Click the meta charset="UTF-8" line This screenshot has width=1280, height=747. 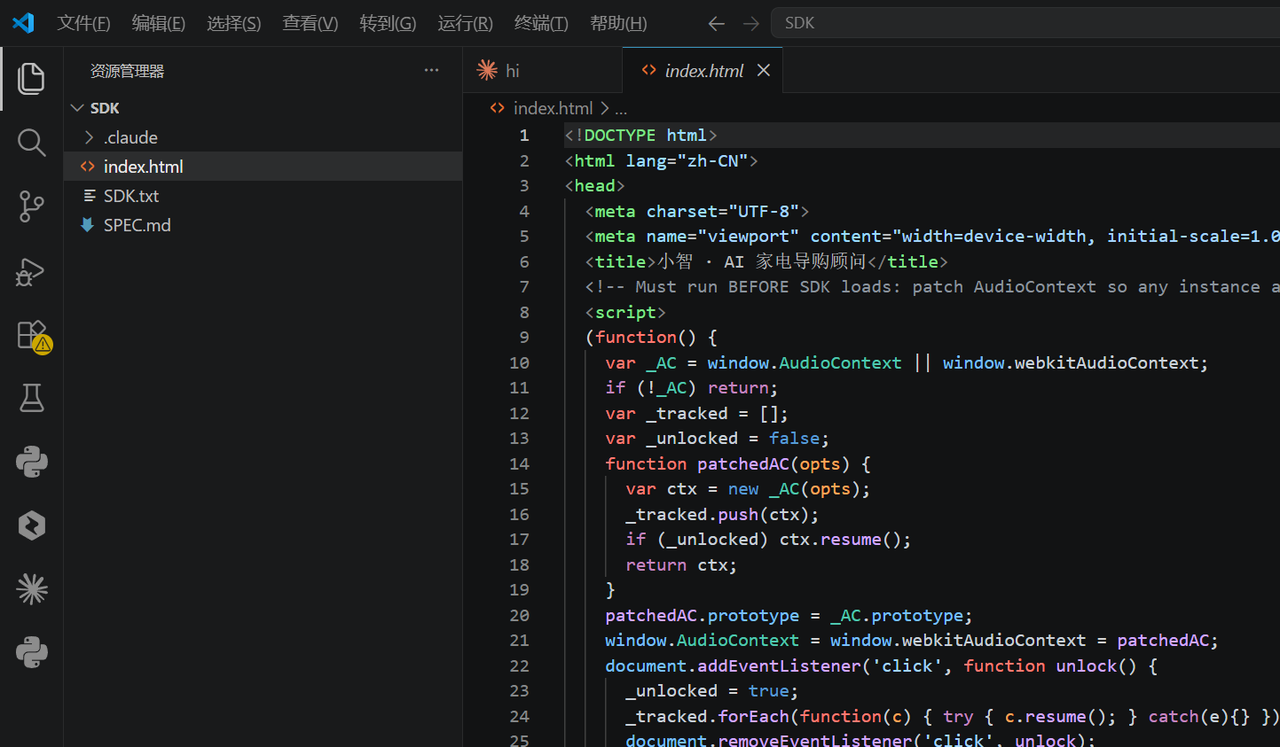697,211
